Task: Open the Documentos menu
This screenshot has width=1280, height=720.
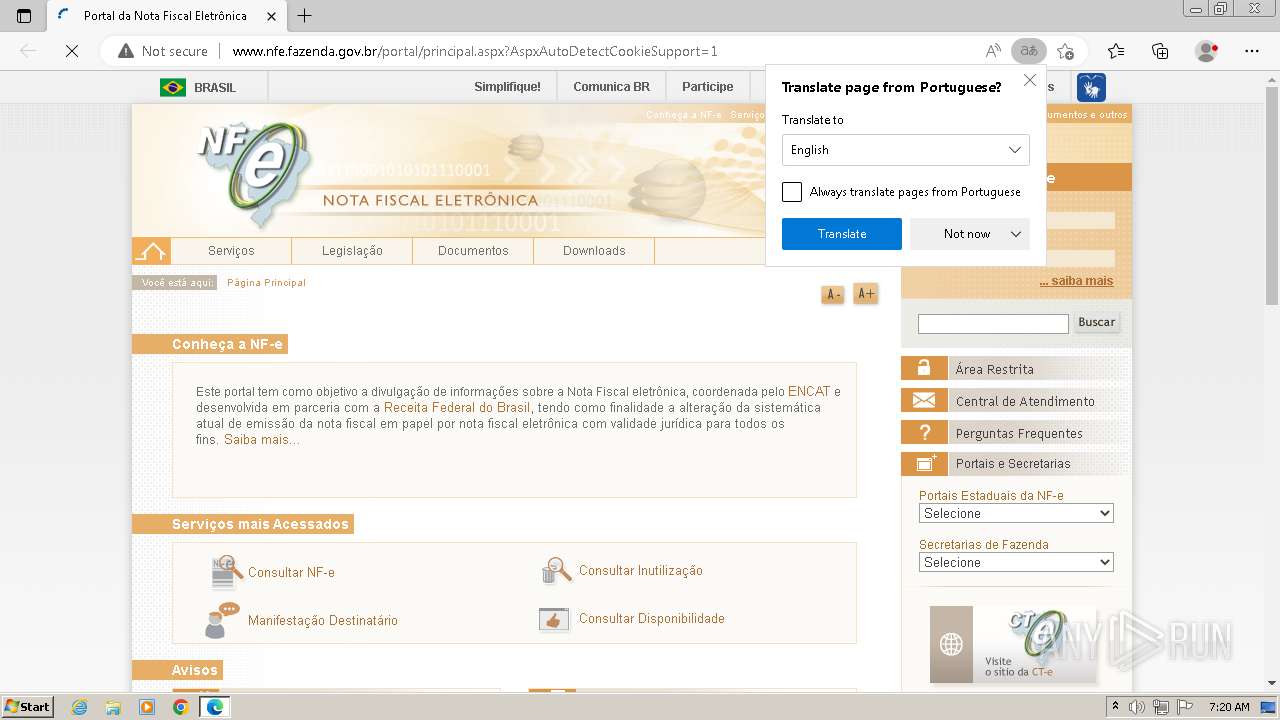Action: [x=473, y=251]
